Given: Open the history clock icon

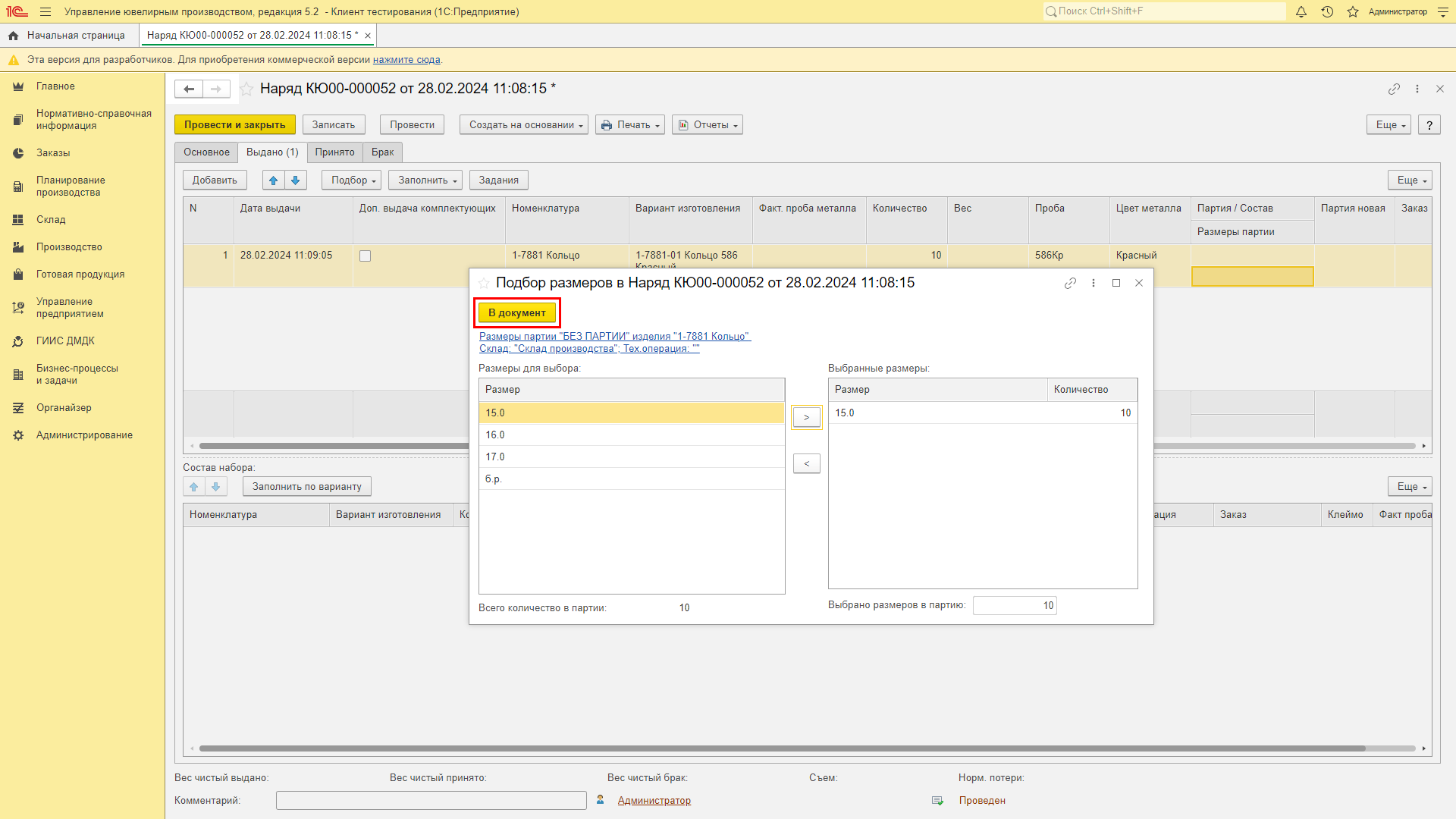Looking at the screenshot, I should (1327, 11).
